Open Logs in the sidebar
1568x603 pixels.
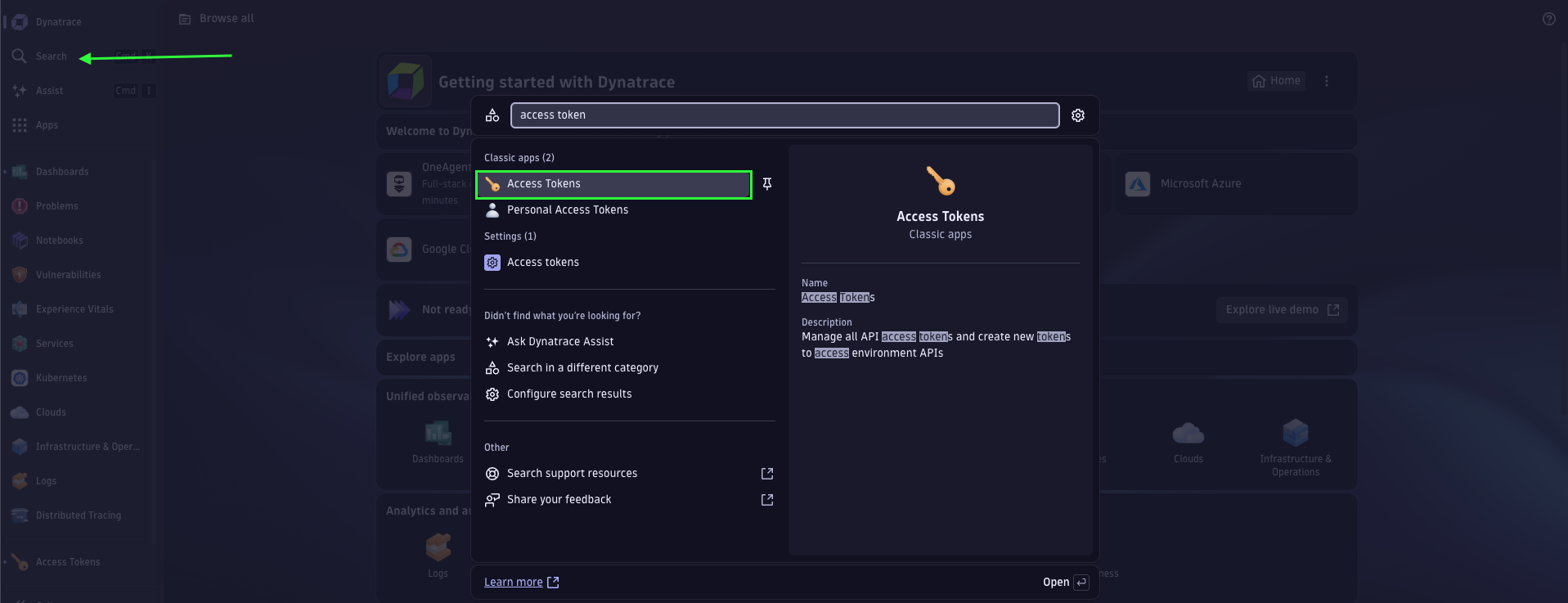(46, 481)
